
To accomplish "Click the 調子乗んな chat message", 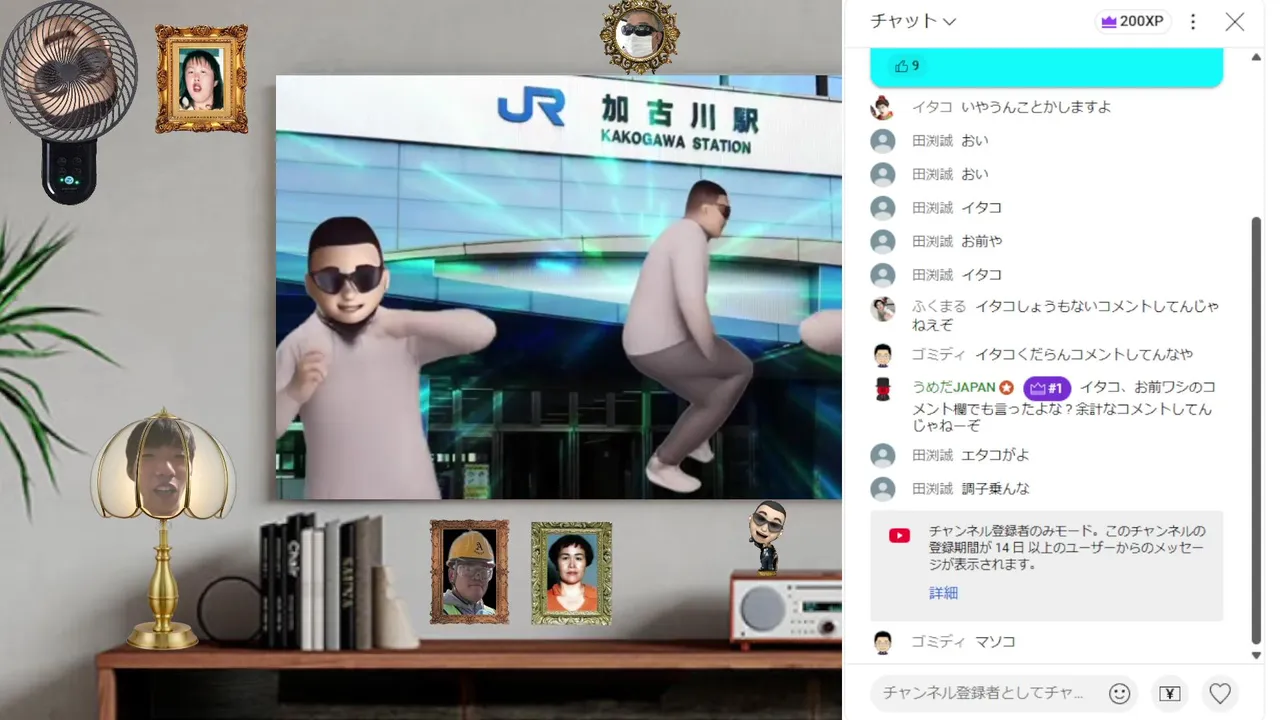I will point(995,489).
